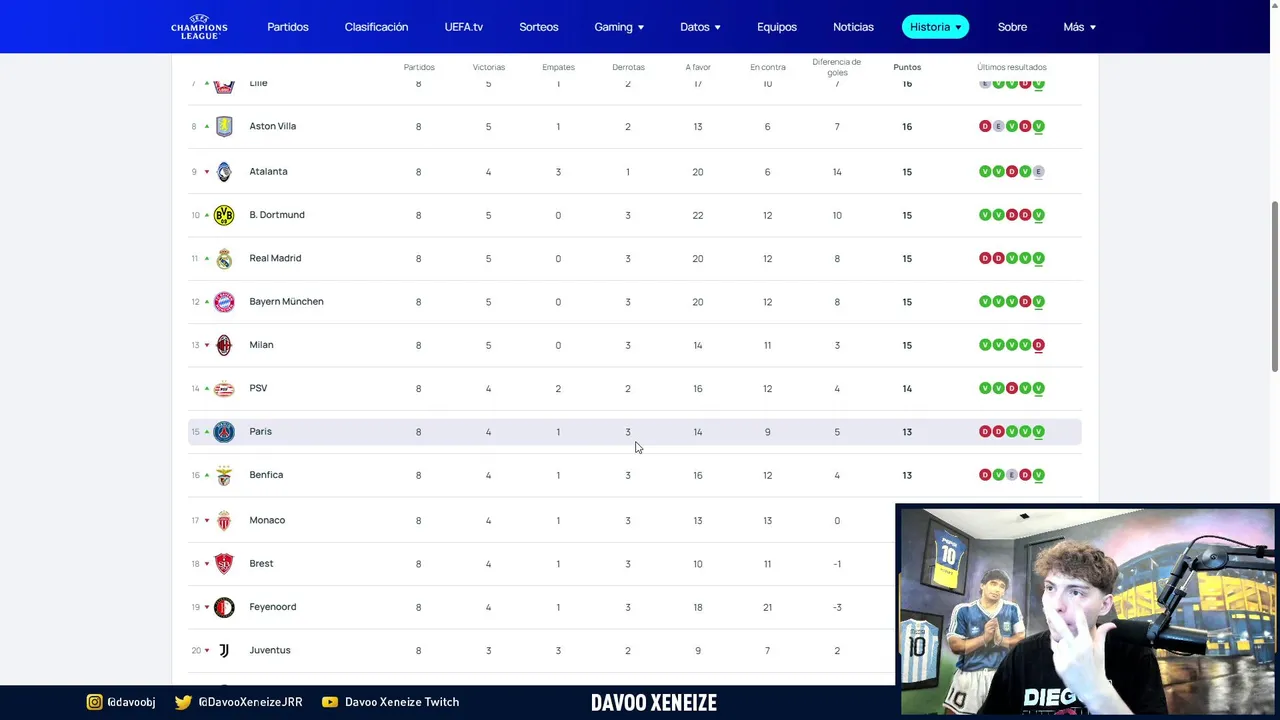Click the Atalanta club crest

coord(224,172)
